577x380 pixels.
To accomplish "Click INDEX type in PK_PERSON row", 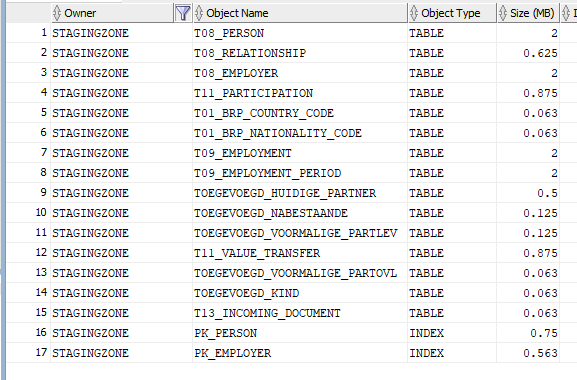I will pos(452,333).
